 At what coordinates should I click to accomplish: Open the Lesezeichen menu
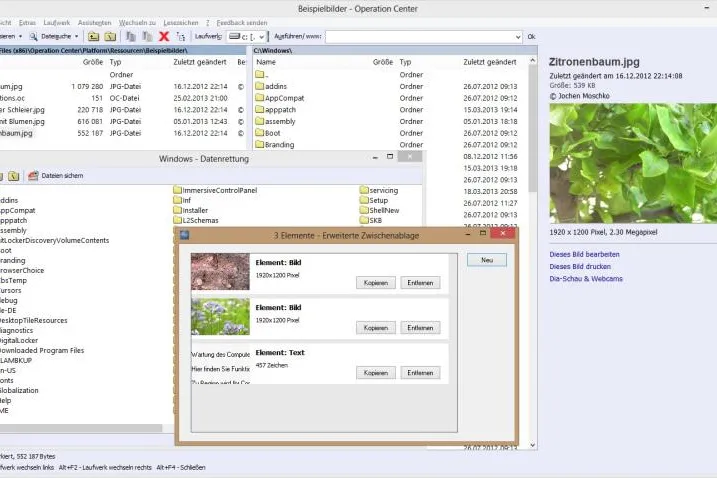coord(181,22)
